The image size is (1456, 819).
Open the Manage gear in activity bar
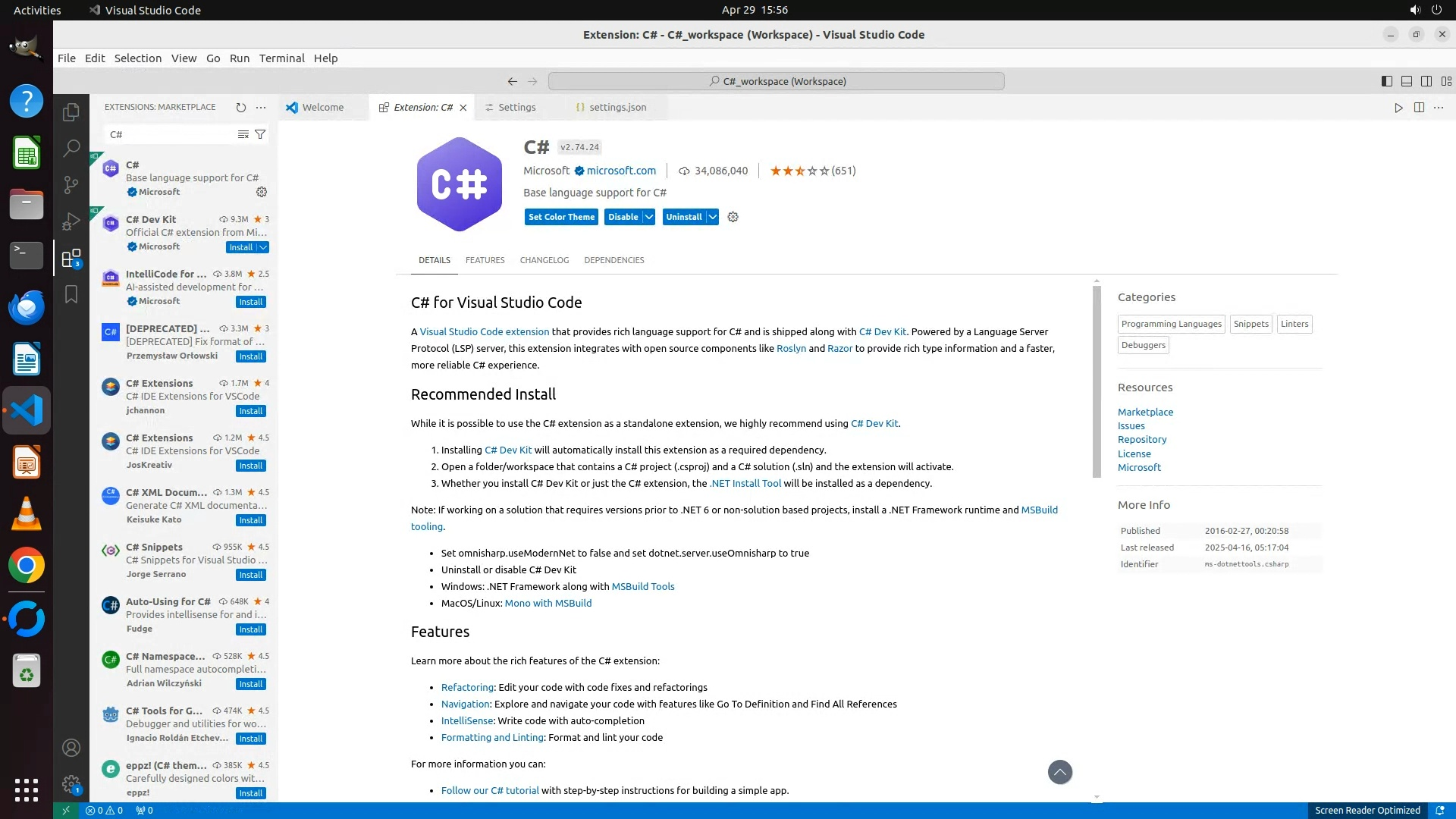coord(71,784)
